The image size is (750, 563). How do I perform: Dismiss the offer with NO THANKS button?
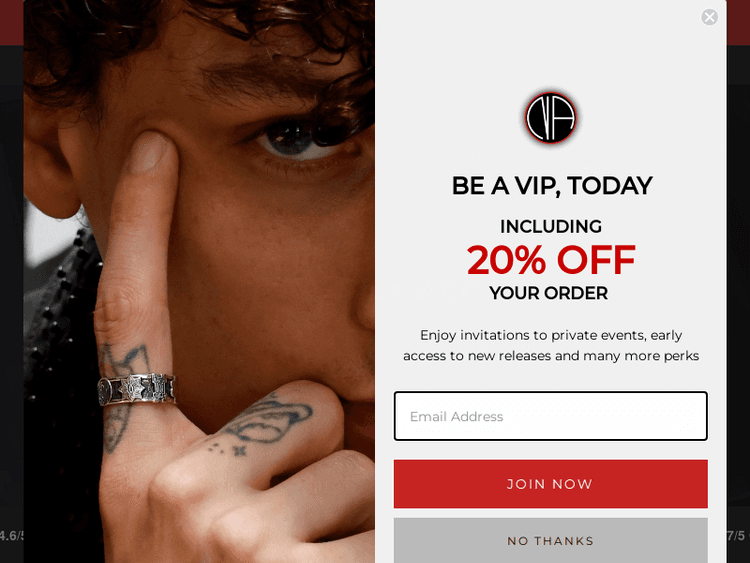click(x=551, y=541)
